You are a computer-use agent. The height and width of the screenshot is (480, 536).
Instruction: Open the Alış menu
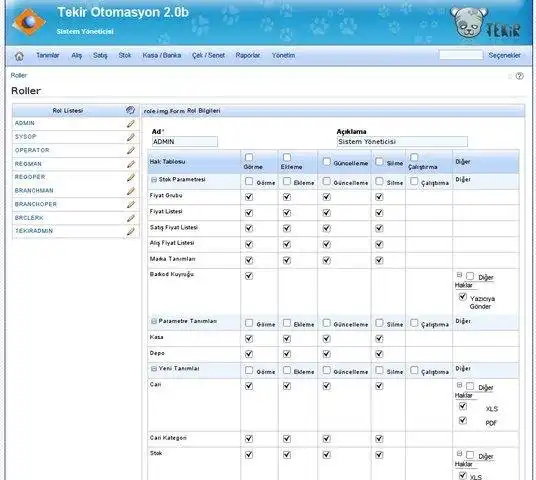click(x=77, y=55)
